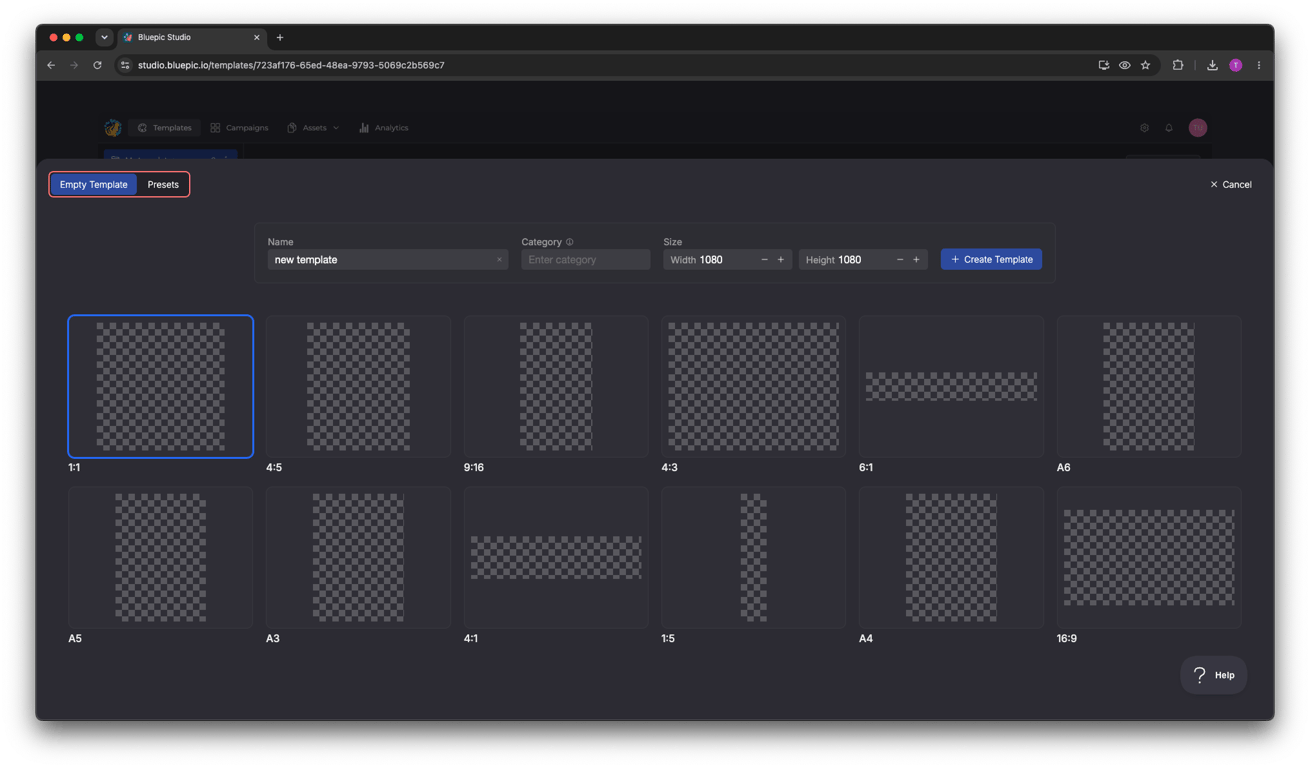
Task: Select the Empty Template tab
Action: (x=94, y=184)
